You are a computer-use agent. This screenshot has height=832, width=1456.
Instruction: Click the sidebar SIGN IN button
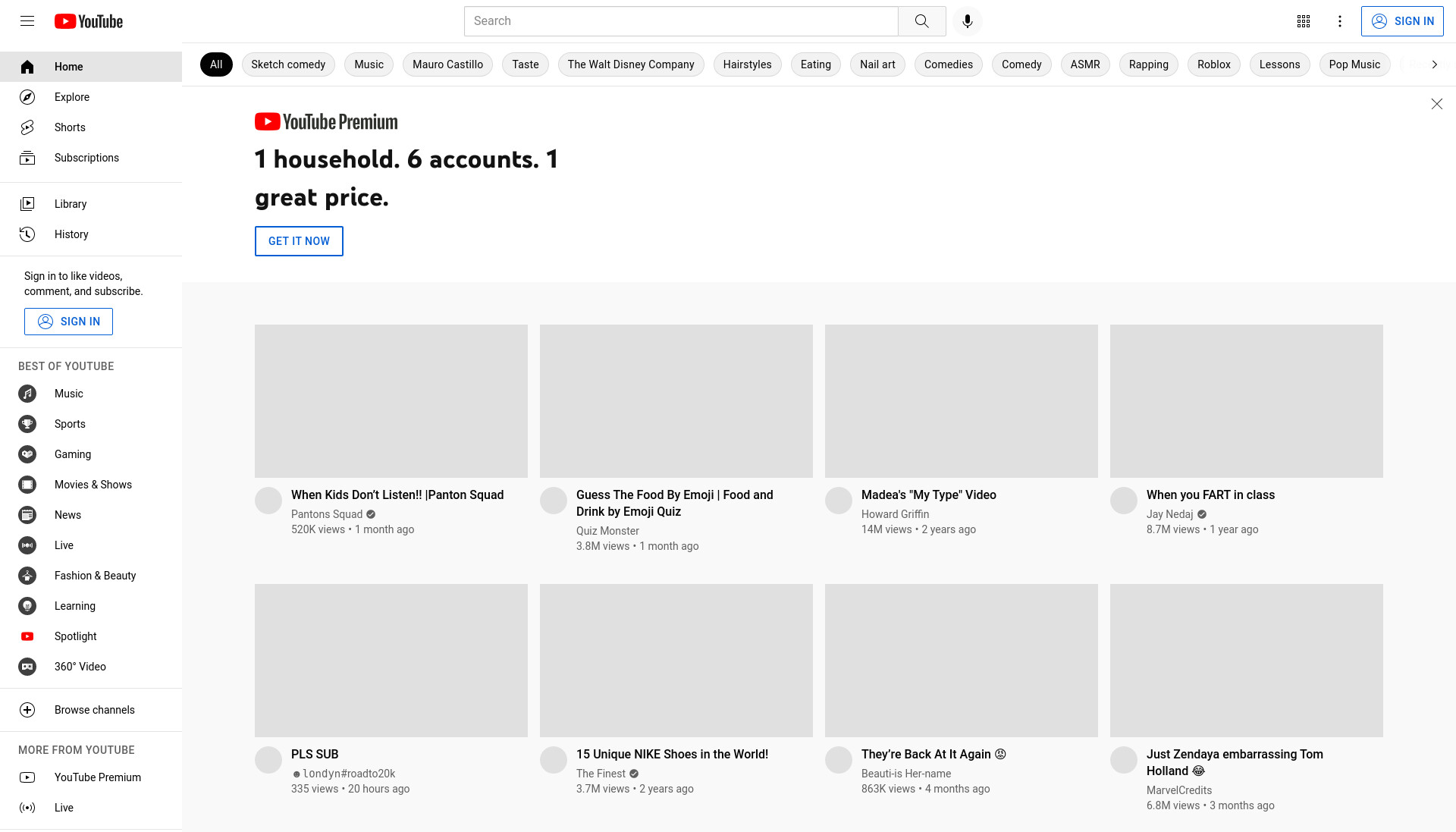click(x=68, y=322)
